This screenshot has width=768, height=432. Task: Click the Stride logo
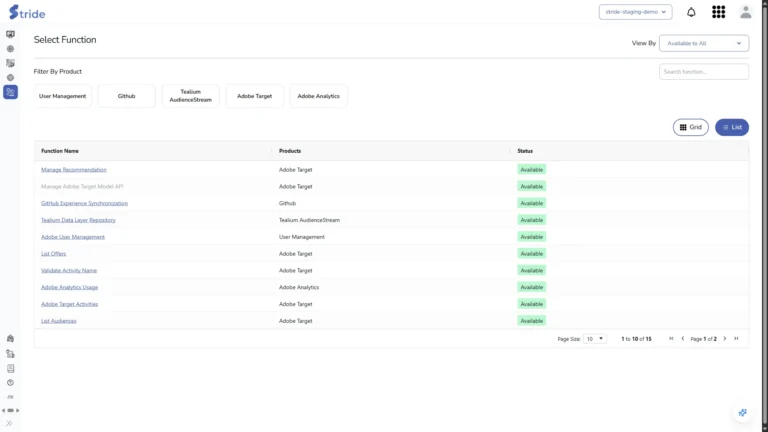pos(27,12)
